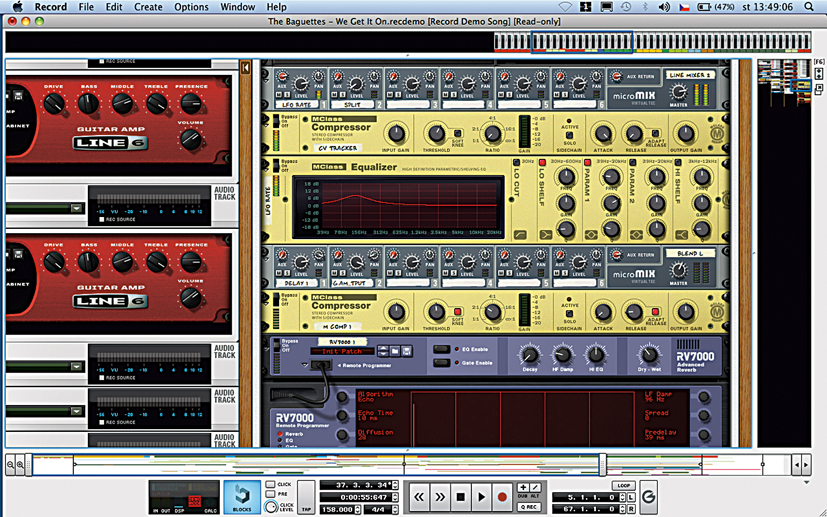Go to right locator R button
The height and width of the screenshot is (517, 827).
pos(631,509)
